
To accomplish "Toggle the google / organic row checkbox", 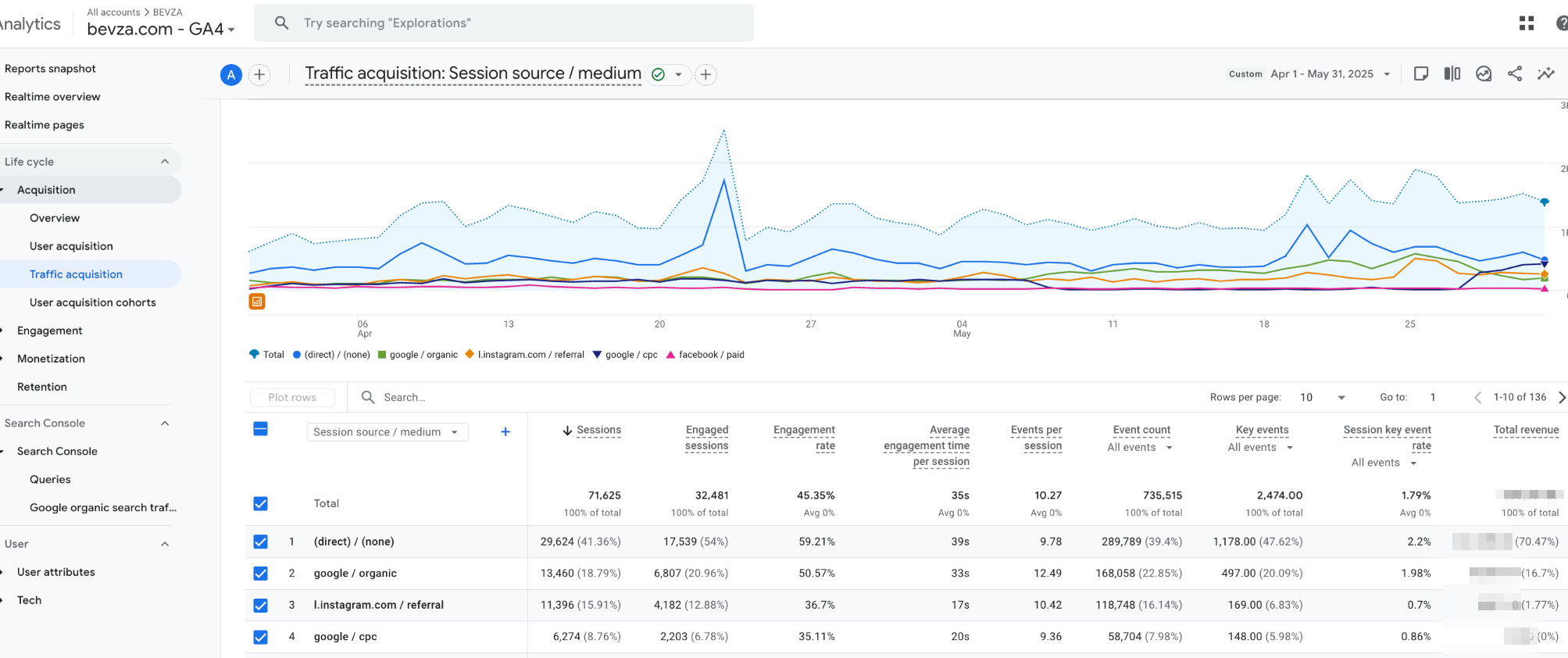I will click(261, 574).
